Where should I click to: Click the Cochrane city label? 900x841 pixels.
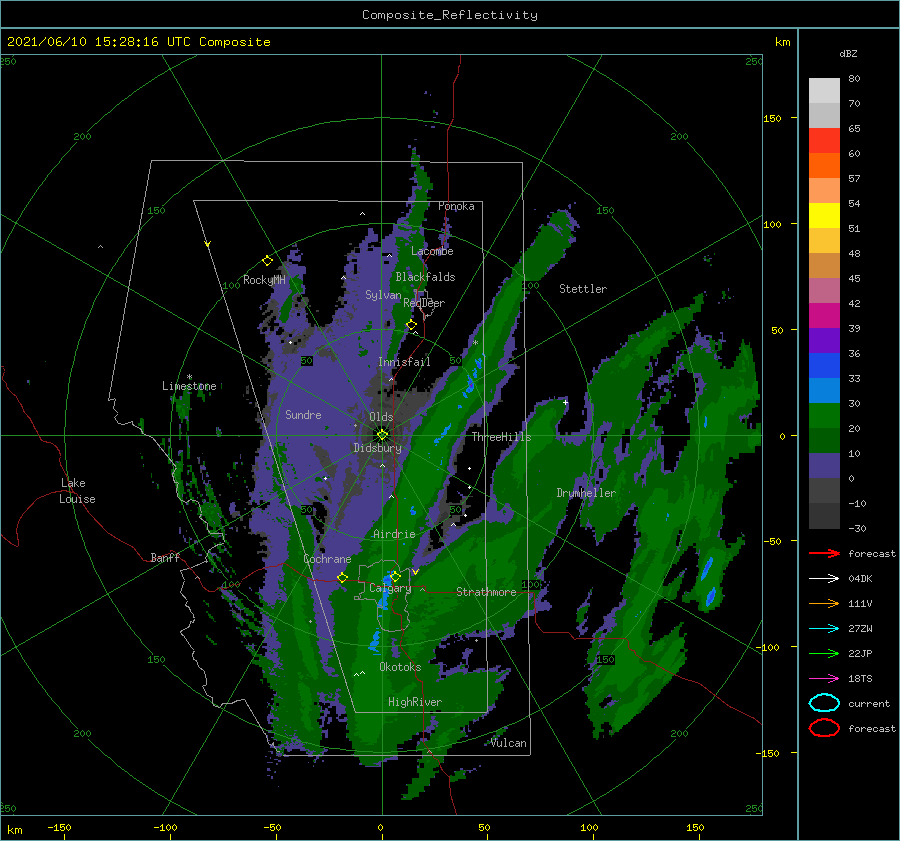[327, 559]
